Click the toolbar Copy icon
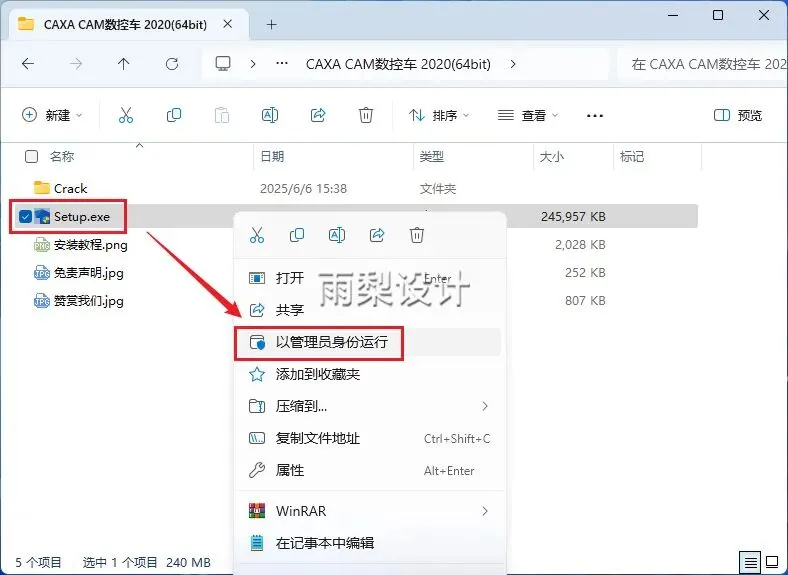Viewport: 788px width, 575px height. tap(174, 116)
